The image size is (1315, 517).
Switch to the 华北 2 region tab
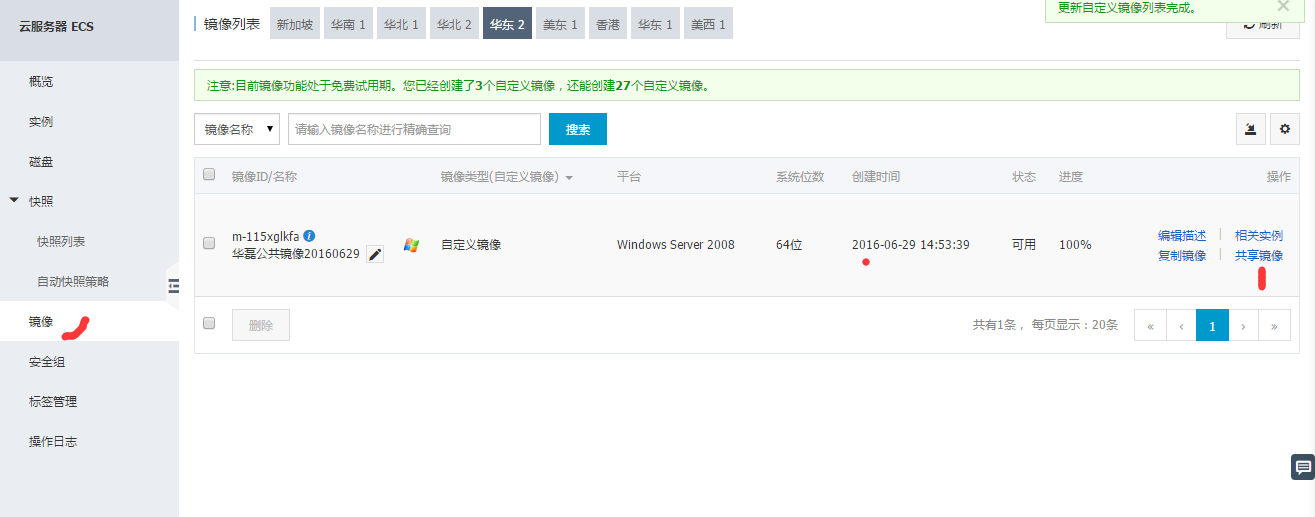(453, 24)
